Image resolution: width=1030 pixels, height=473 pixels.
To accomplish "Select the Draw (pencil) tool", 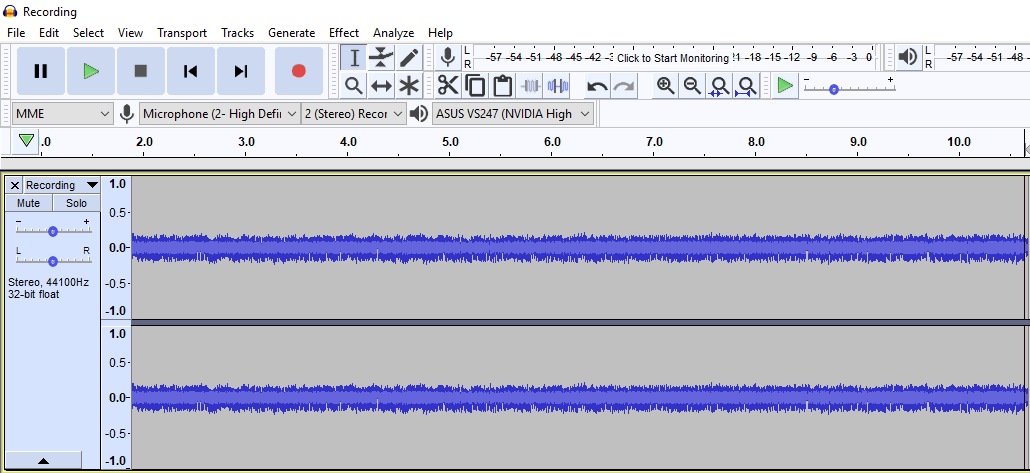I will (409, 58).
